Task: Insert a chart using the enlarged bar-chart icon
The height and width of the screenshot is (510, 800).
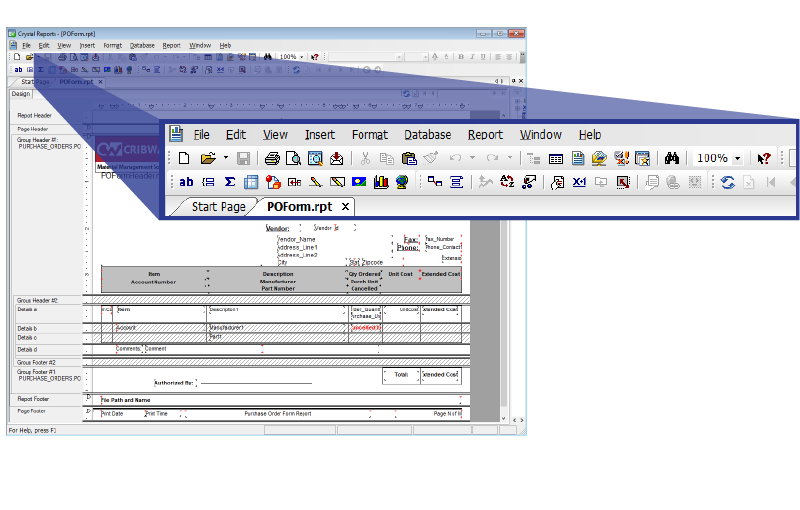Action: tap(380, 182)
